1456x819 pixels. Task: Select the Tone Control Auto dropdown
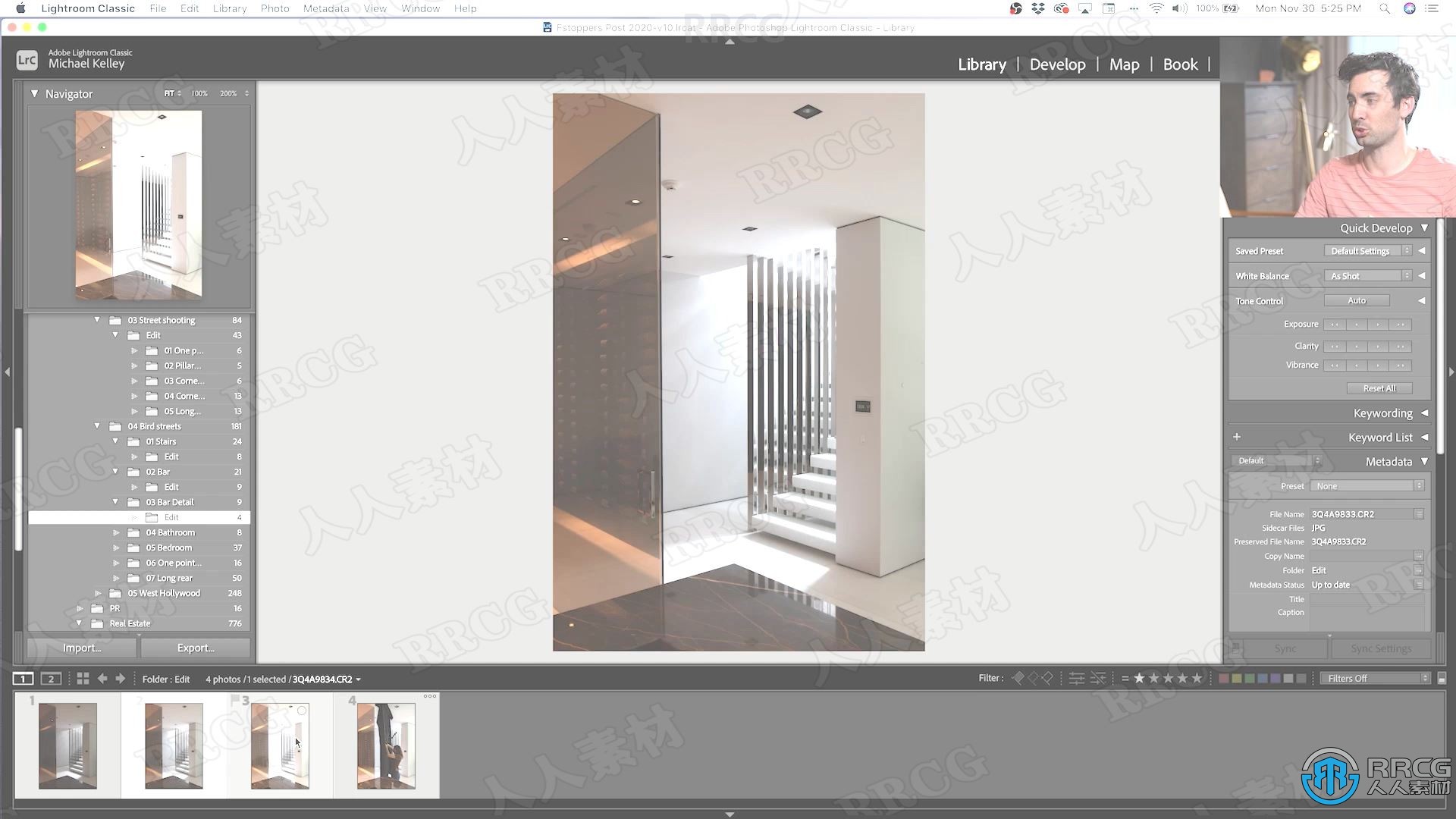tap(1355, 300)
